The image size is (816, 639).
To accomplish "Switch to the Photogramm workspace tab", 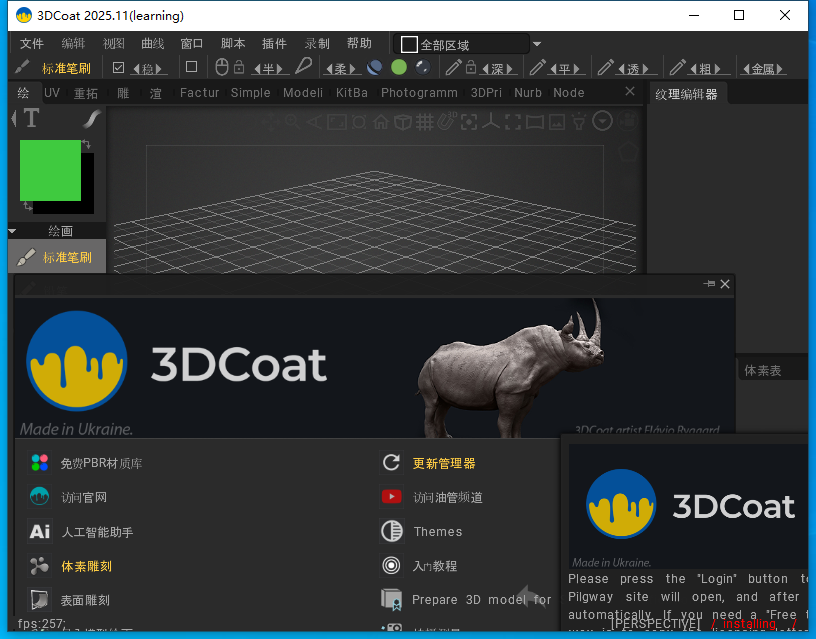I will click(419, 93).
